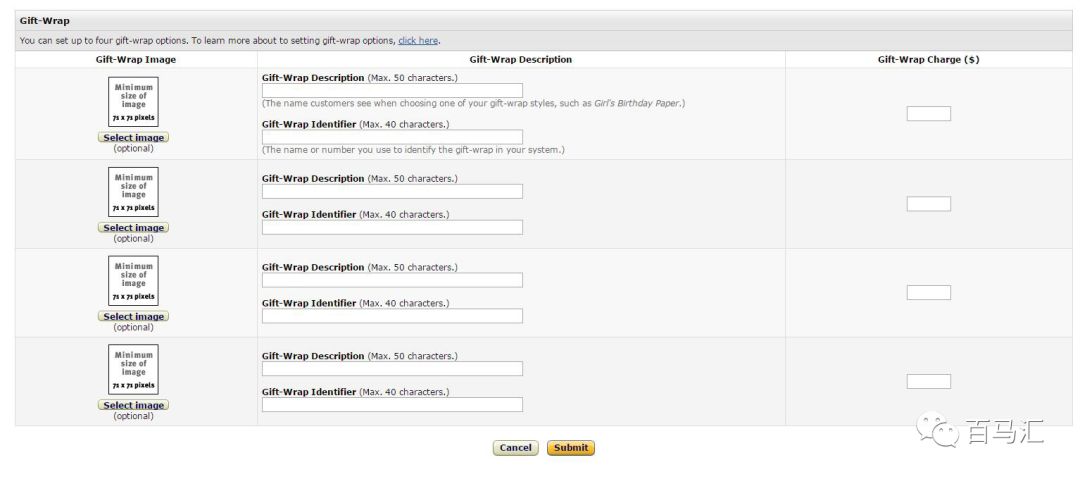The image size is (1080, 479).
Task: Click the first gift-wrap image placeholder thumbnail
Action: click(x=133, y=102)
